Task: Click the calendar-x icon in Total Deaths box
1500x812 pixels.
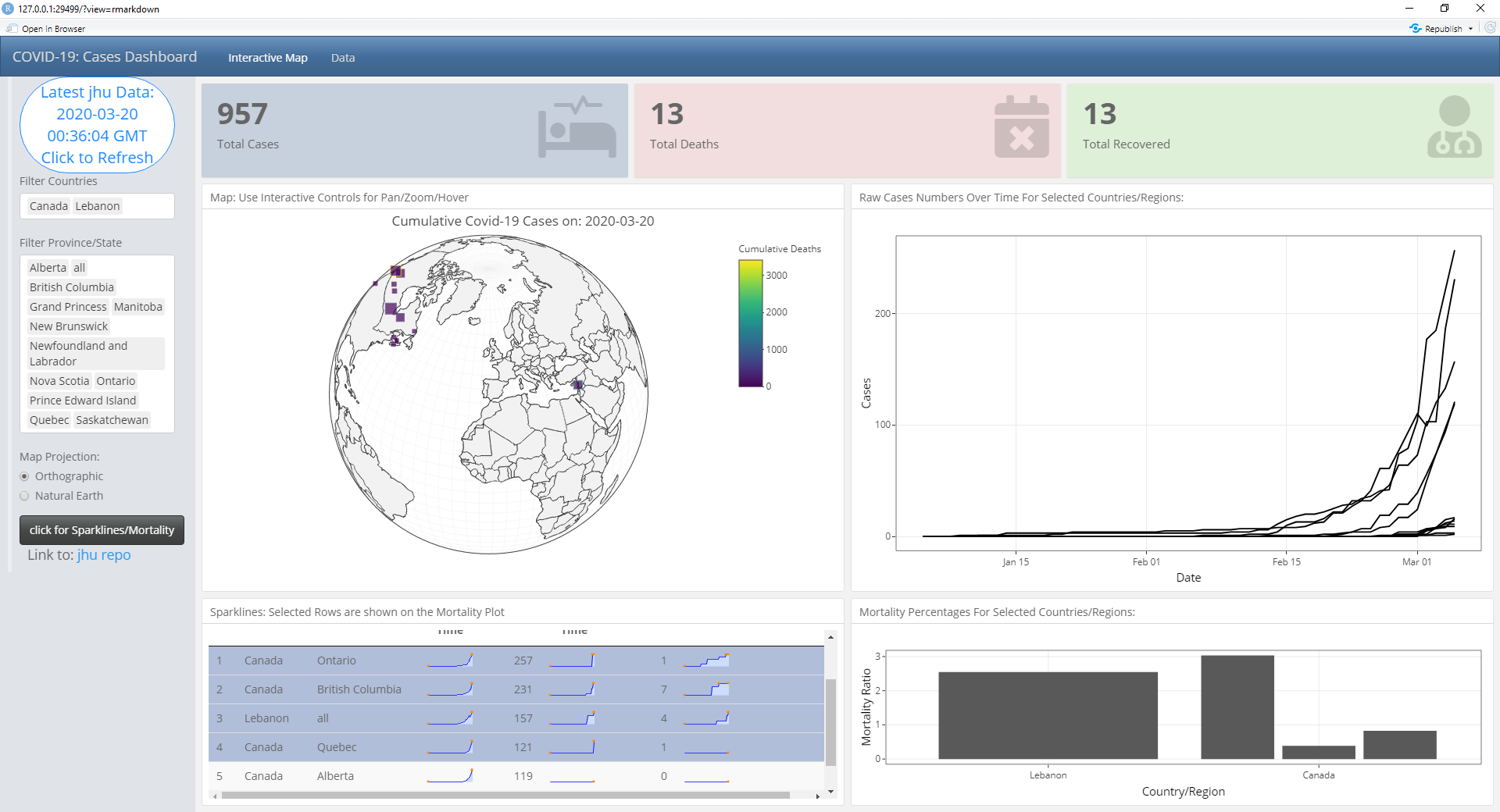Action: [1021, 127]
